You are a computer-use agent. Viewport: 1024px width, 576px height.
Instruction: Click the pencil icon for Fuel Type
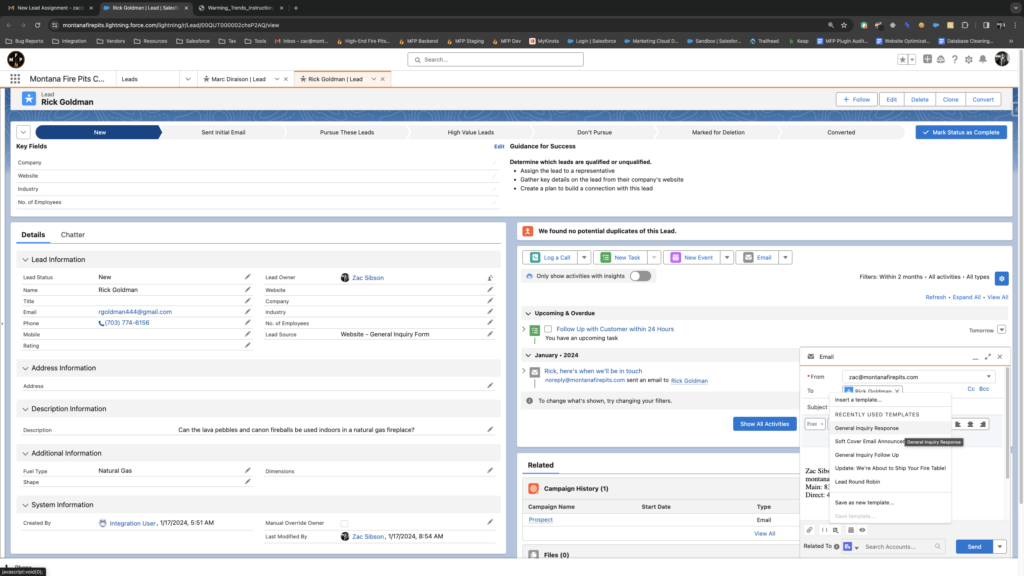point(248,470)
